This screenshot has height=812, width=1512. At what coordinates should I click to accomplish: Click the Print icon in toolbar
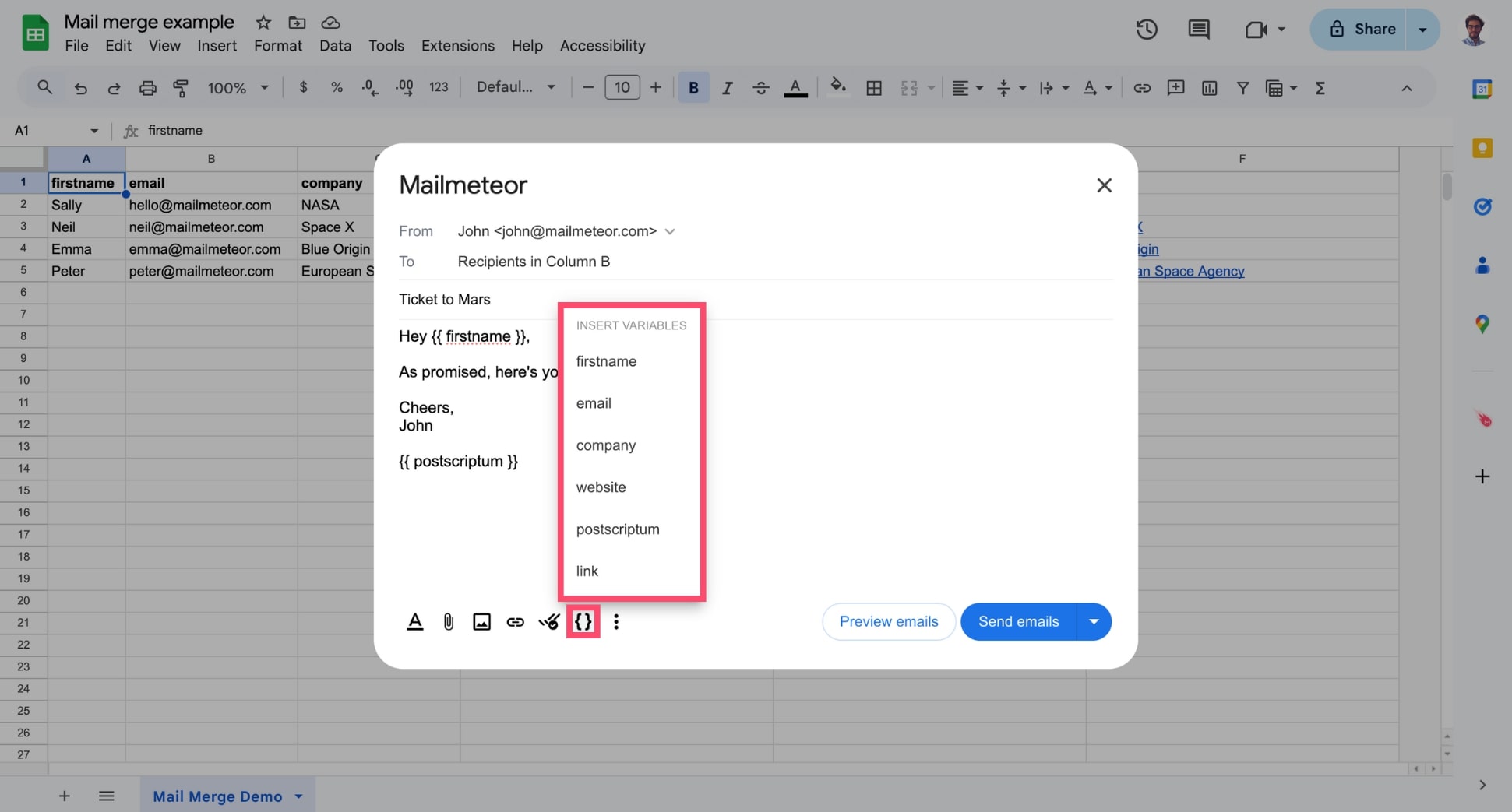[x=147, y=88]
